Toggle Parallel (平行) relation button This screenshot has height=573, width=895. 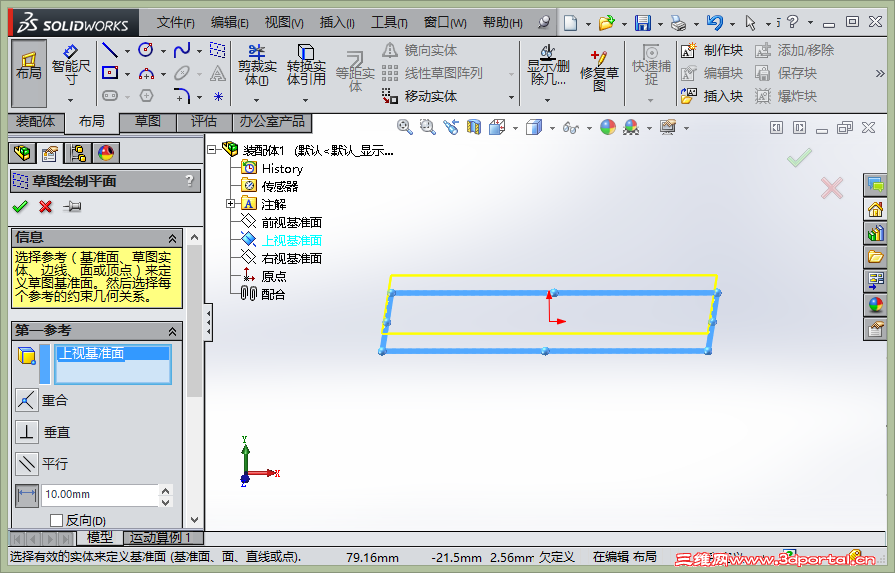point(26,463)
